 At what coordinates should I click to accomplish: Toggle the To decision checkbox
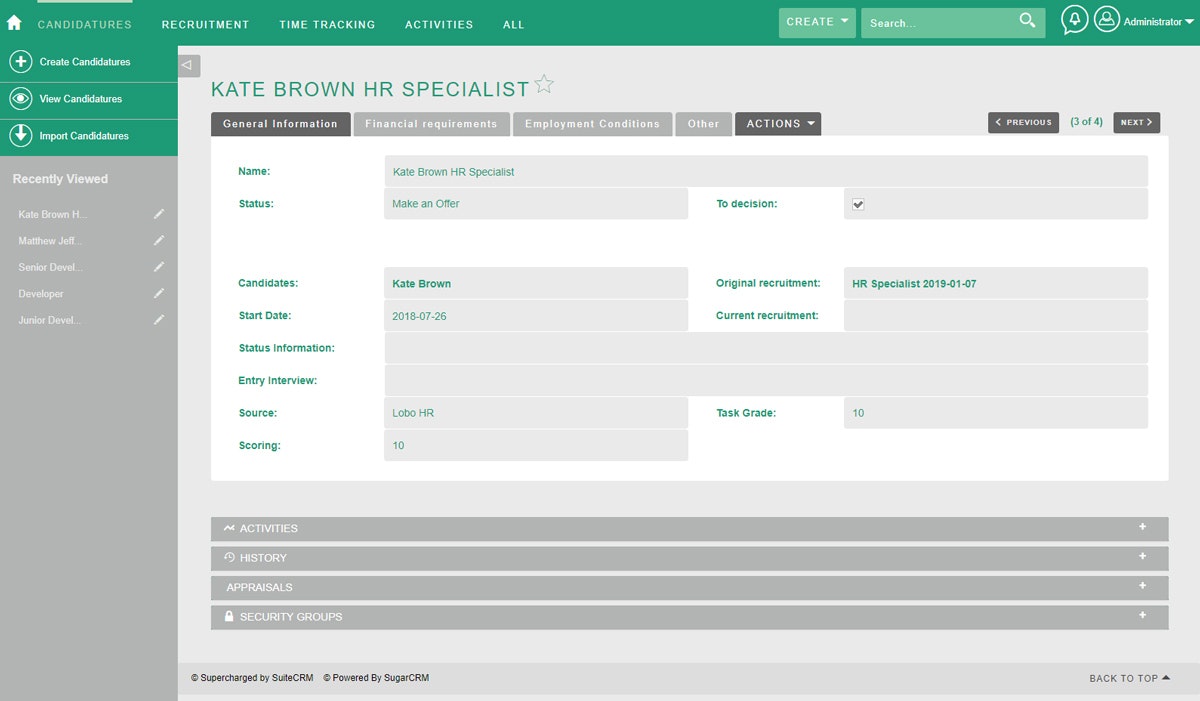click(858, 204)
